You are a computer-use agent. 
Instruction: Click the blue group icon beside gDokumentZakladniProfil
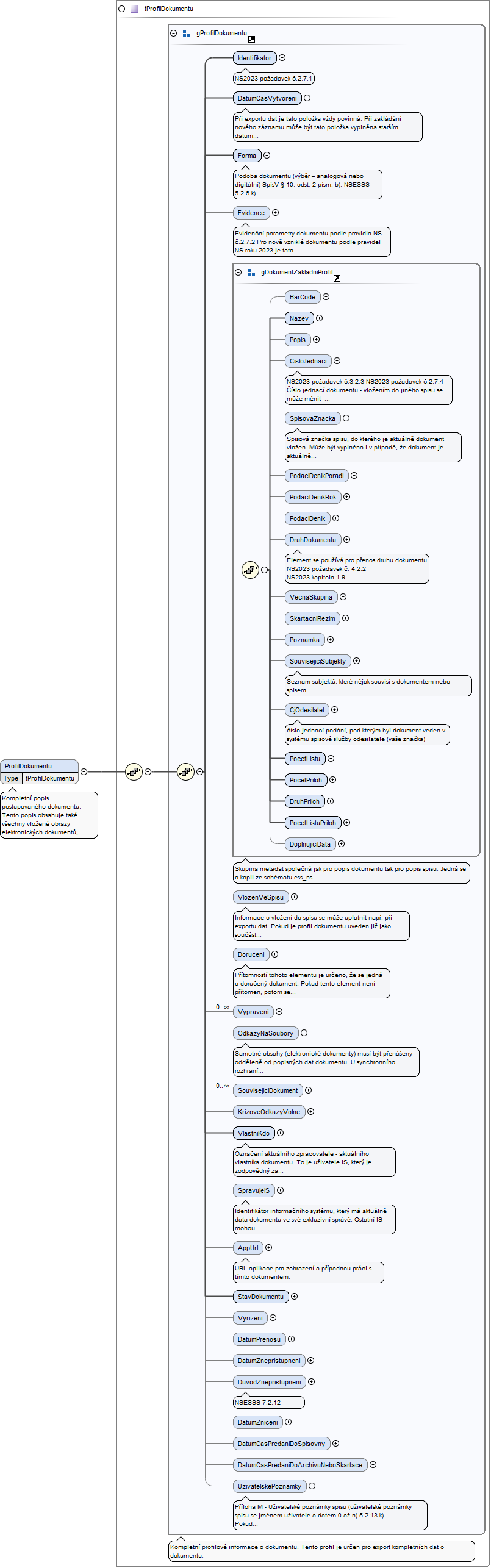[251, 273]
